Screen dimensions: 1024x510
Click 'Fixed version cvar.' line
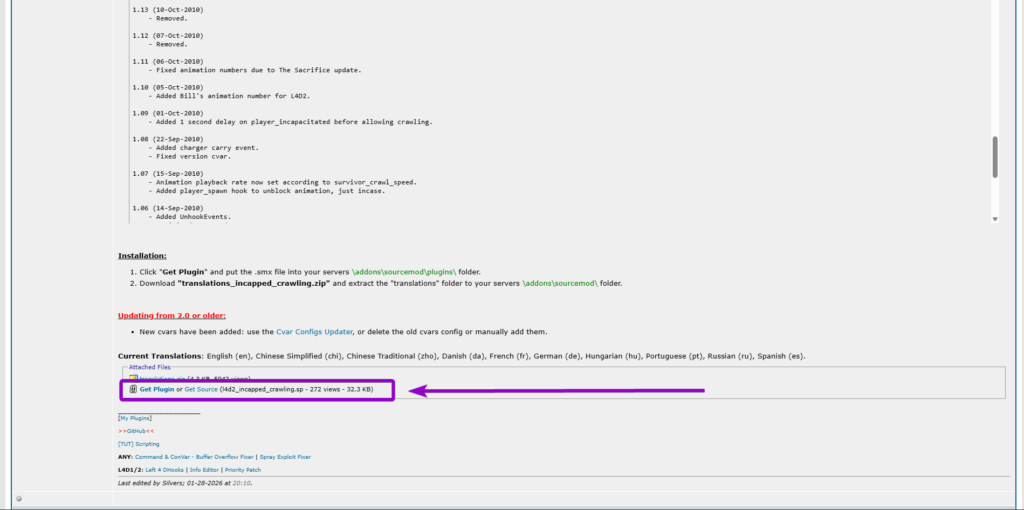(x=190, y=156)
